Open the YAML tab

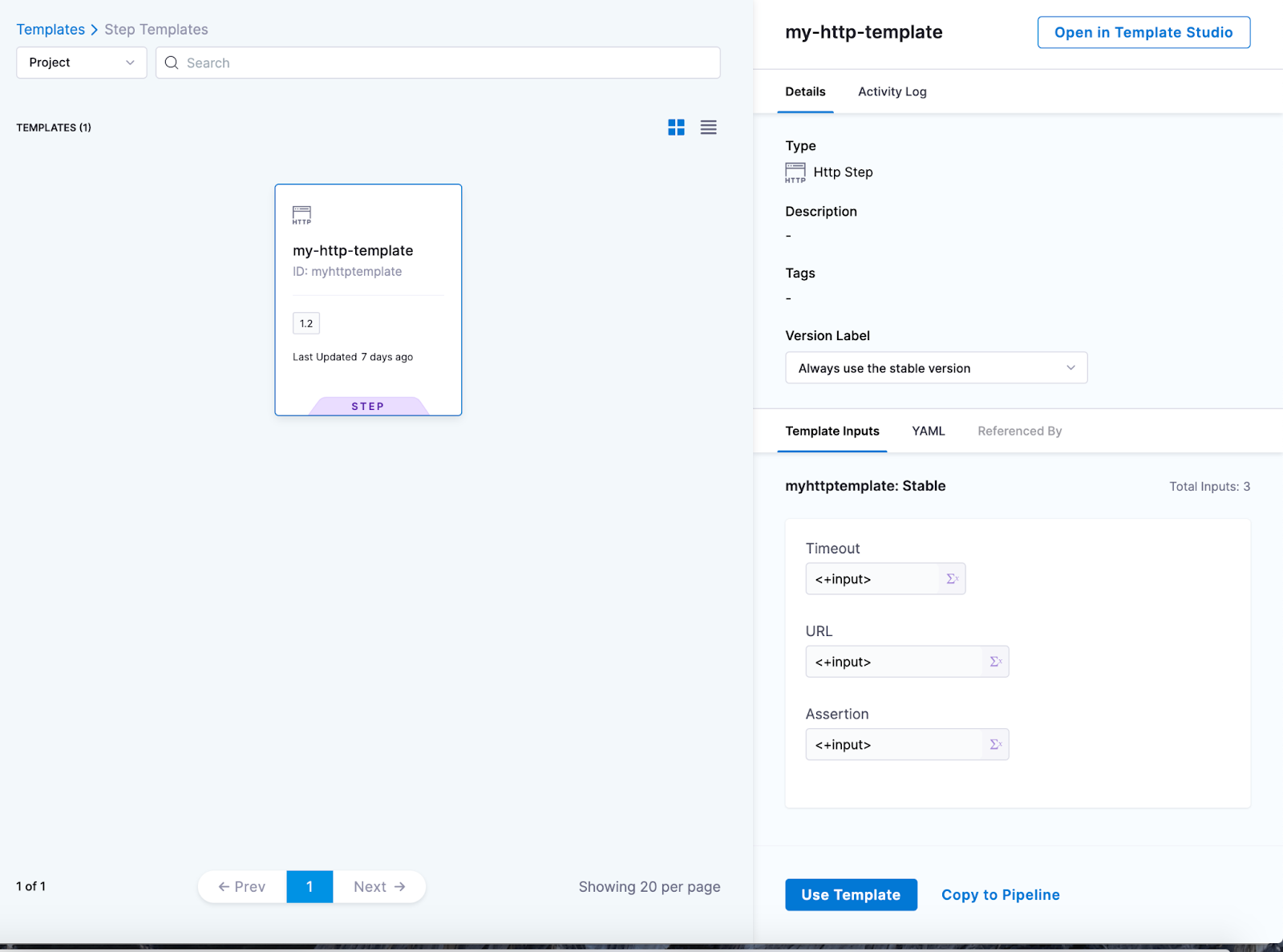[928, 431]
